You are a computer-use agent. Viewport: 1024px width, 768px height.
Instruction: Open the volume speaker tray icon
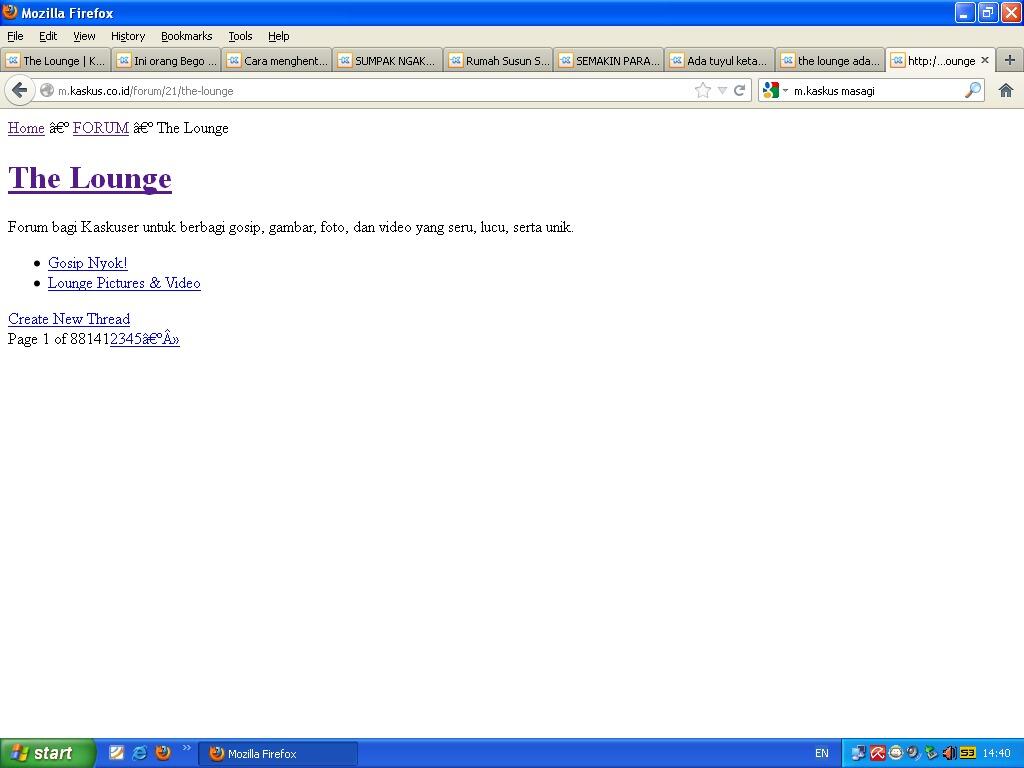click(x=949, y=753)
